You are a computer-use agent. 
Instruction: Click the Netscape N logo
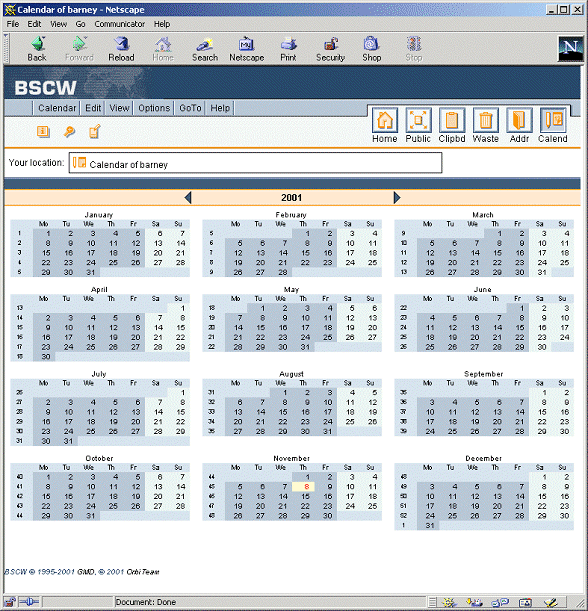(570, 48)
